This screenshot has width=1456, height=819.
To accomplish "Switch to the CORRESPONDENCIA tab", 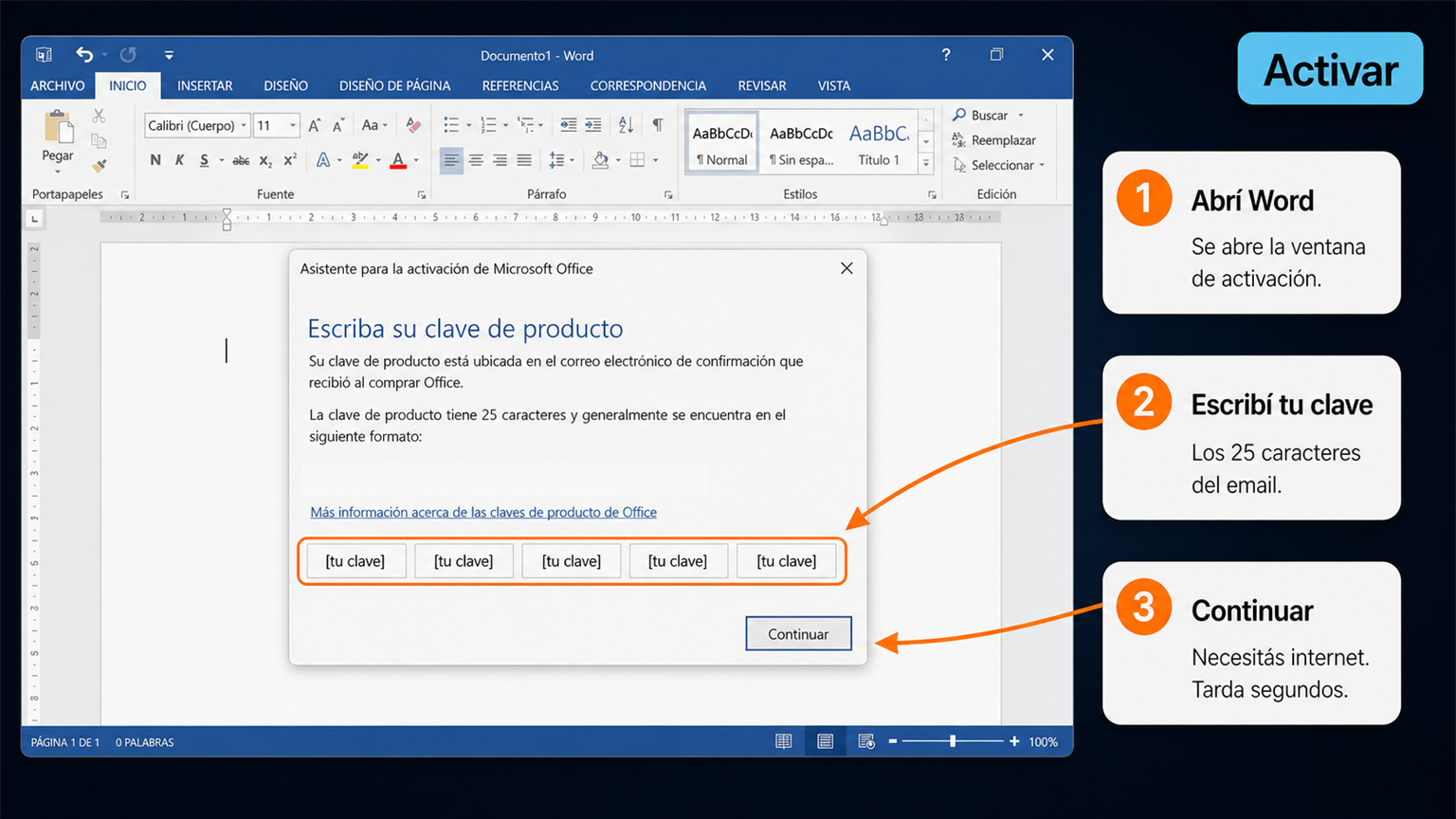I will pyautogui.click(x=648, y=85).
